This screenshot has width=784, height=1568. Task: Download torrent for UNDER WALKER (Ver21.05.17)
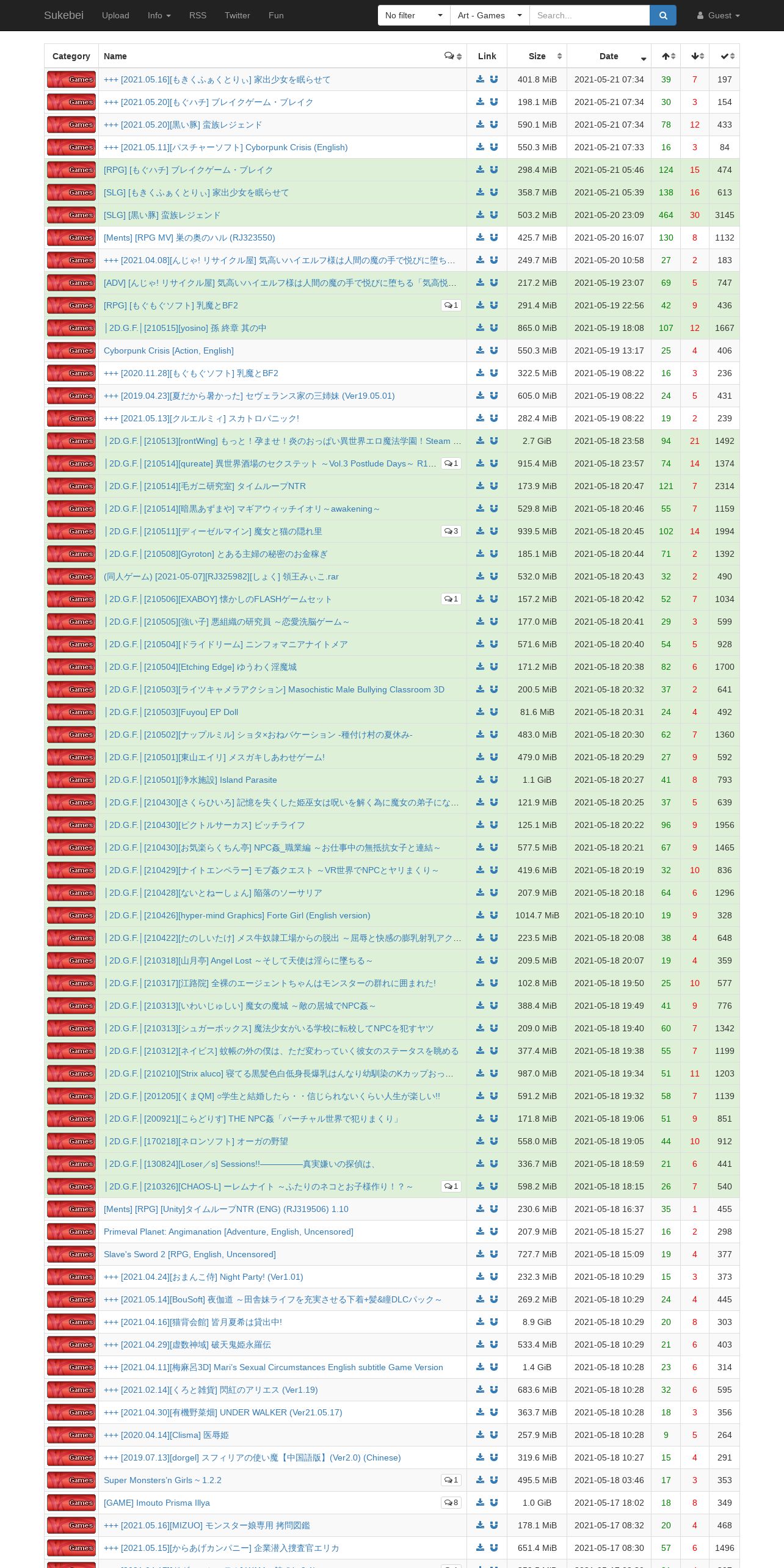(480, 1412)
